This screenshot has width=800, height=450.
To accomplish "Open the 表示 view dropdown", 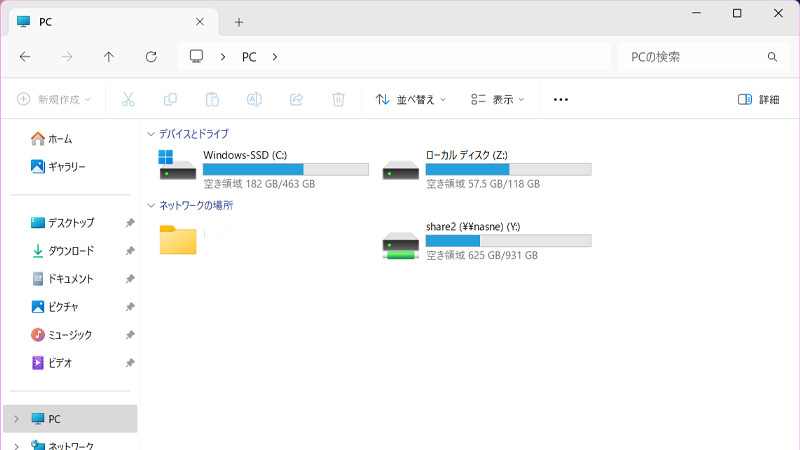I will [498, 99].
